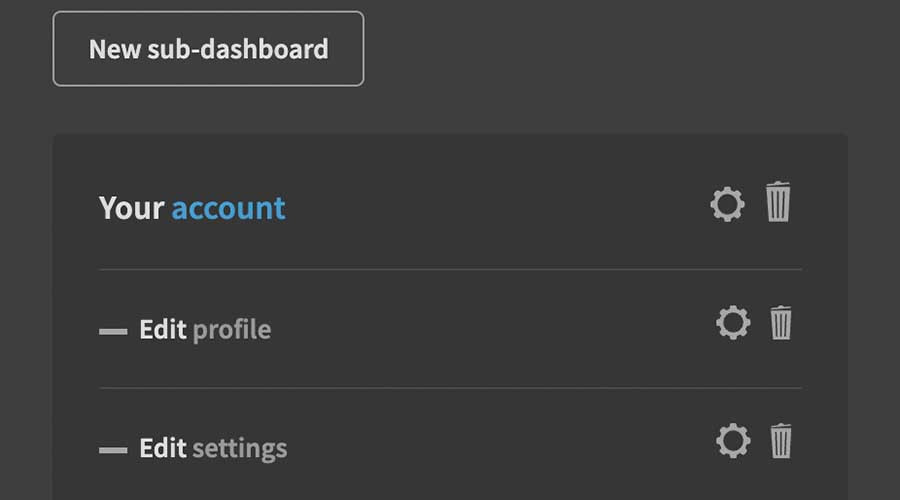Open gear settings for Edit profile

[733, 323]
